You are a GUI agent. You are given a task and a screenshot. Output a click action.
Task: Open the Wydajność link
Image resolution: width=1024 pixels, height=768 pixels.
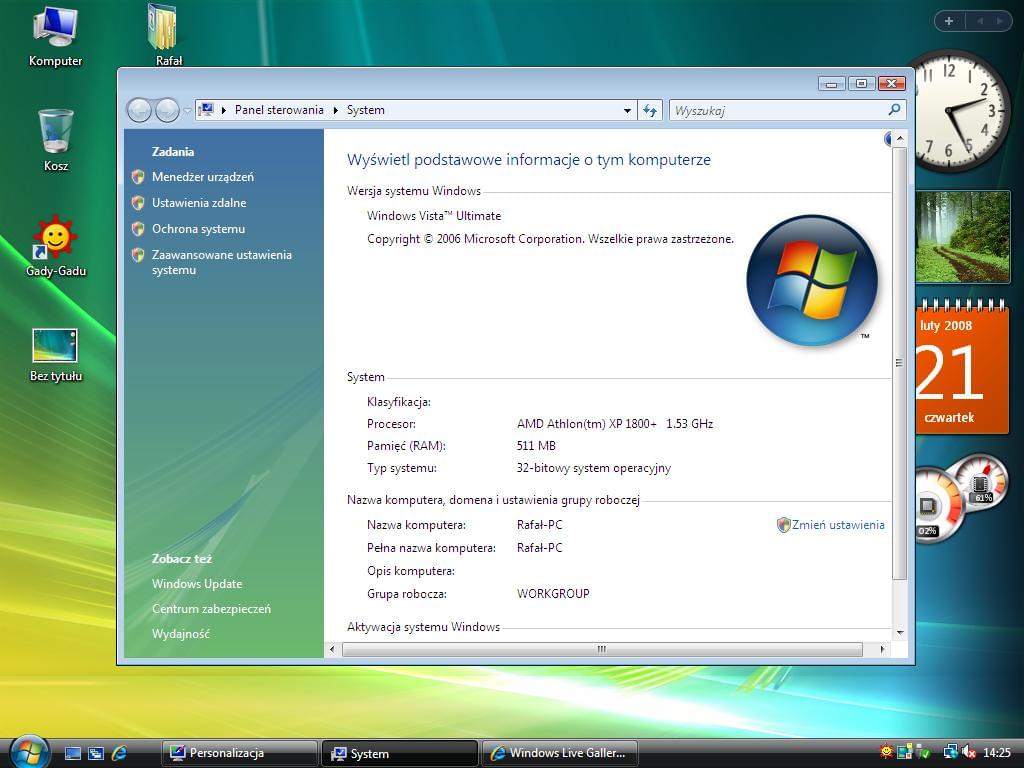point(180,633)
